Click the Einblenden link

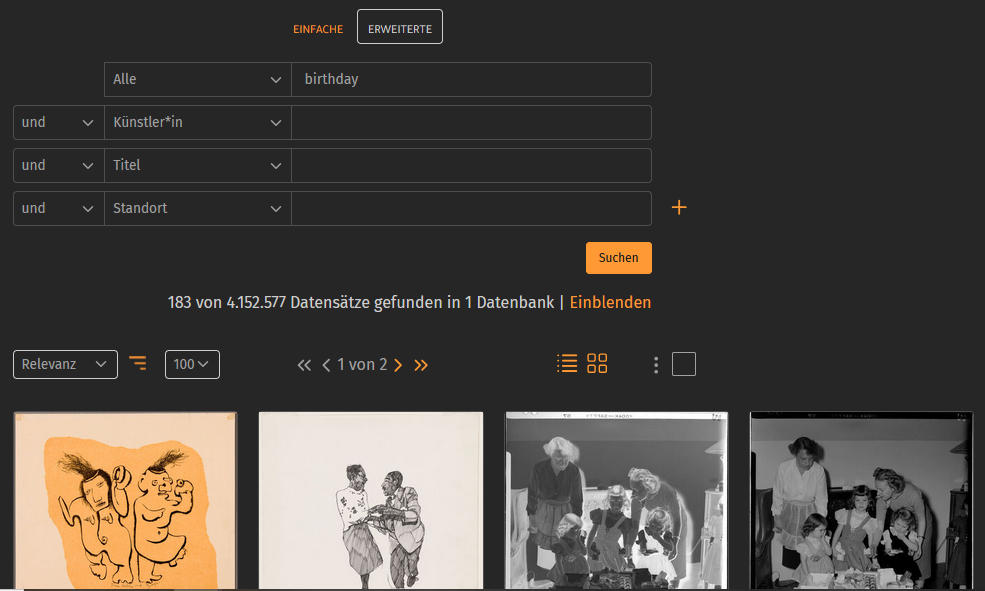[610, 302]
